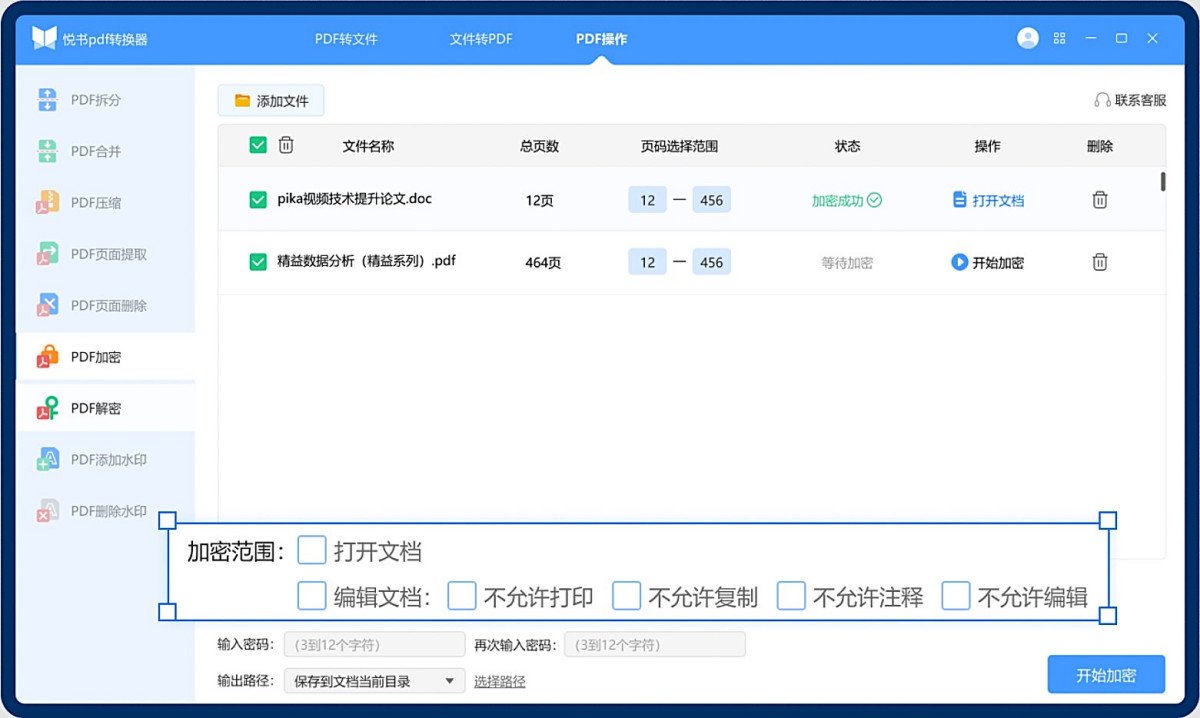Click the 添加文件 button
1200x718 pixels.
click(x=271, y=100)
